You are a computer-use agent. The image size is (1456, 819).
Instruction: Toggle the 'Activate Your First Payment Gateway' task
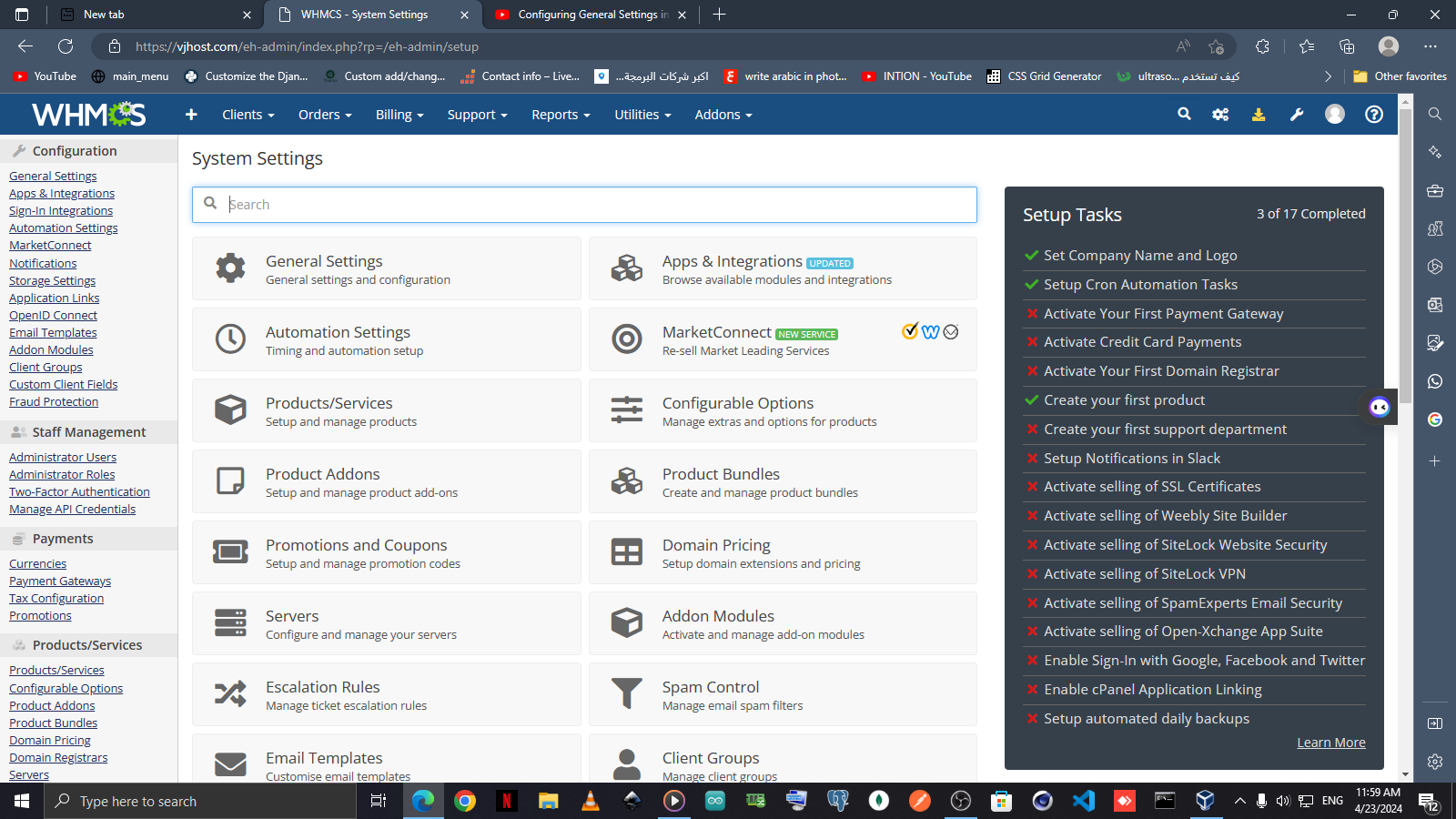coord(1163,314)
